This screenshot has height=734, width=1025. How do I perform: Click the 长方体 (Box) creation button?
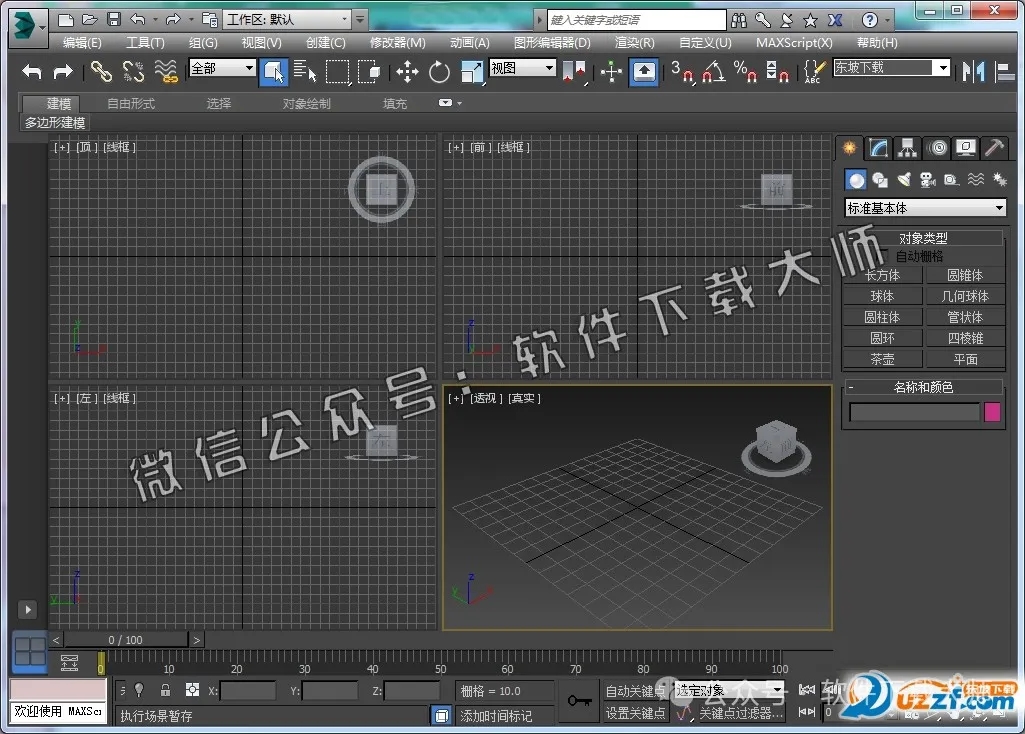pyautogui.click(x=881, y=275)
